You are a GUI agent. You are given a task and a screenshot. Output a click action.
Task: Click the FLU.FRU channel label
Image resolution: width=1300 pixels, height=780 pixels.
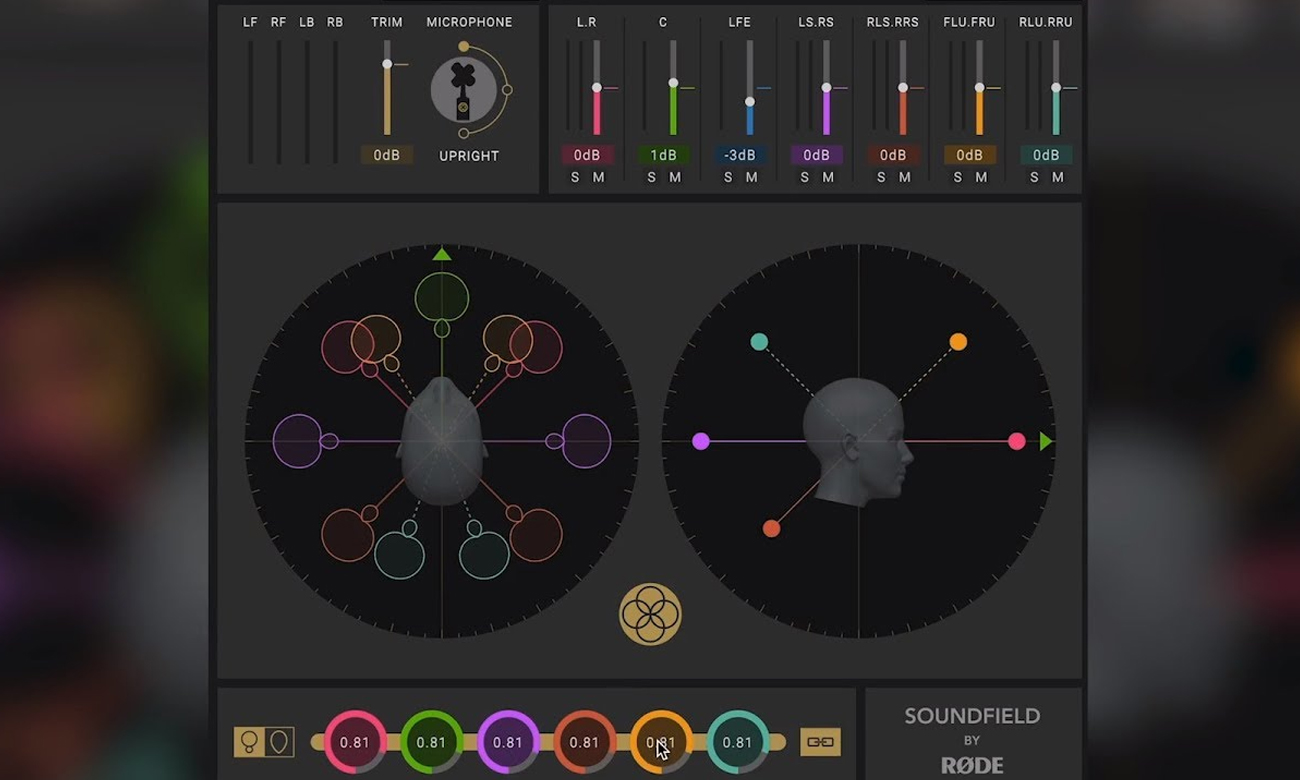(969, 22)
